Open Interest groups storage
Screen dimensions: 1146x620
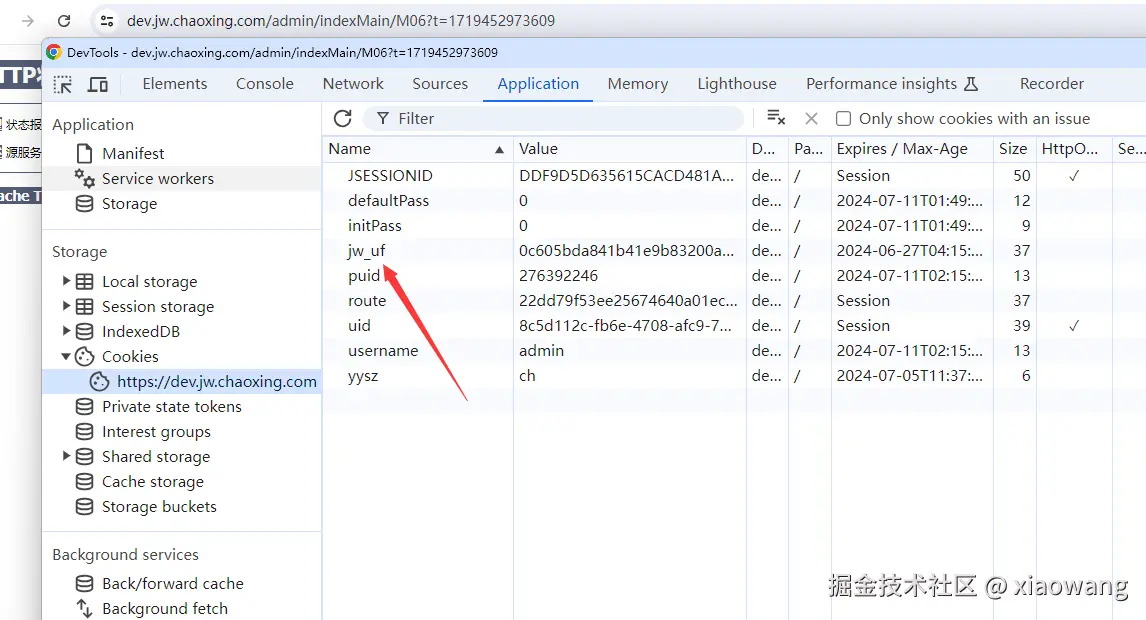click(156, 431)
